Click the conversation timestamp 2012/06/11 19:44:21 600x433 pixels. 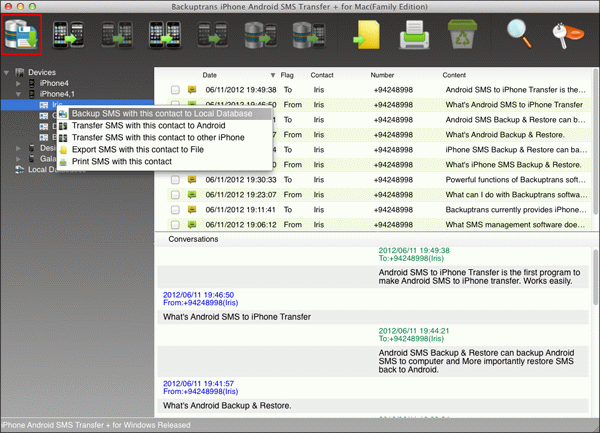tap(414, 331)
